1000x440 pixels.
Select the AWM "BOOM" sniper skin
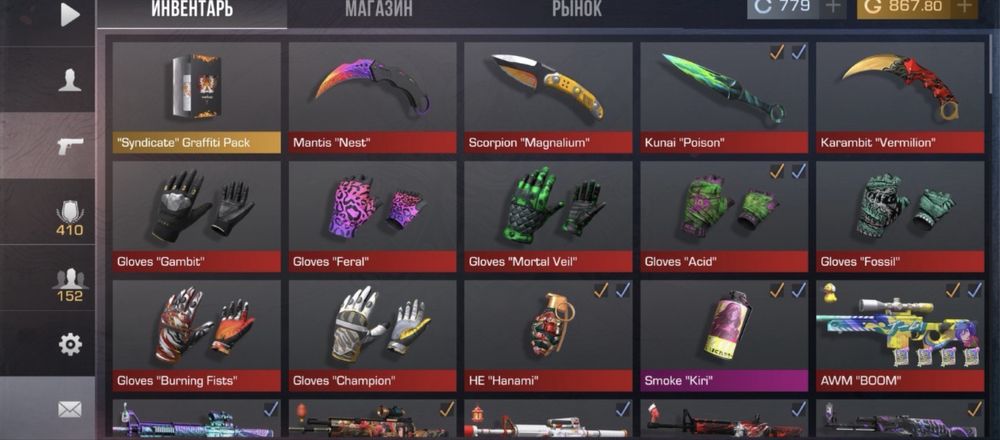(900, 335)
